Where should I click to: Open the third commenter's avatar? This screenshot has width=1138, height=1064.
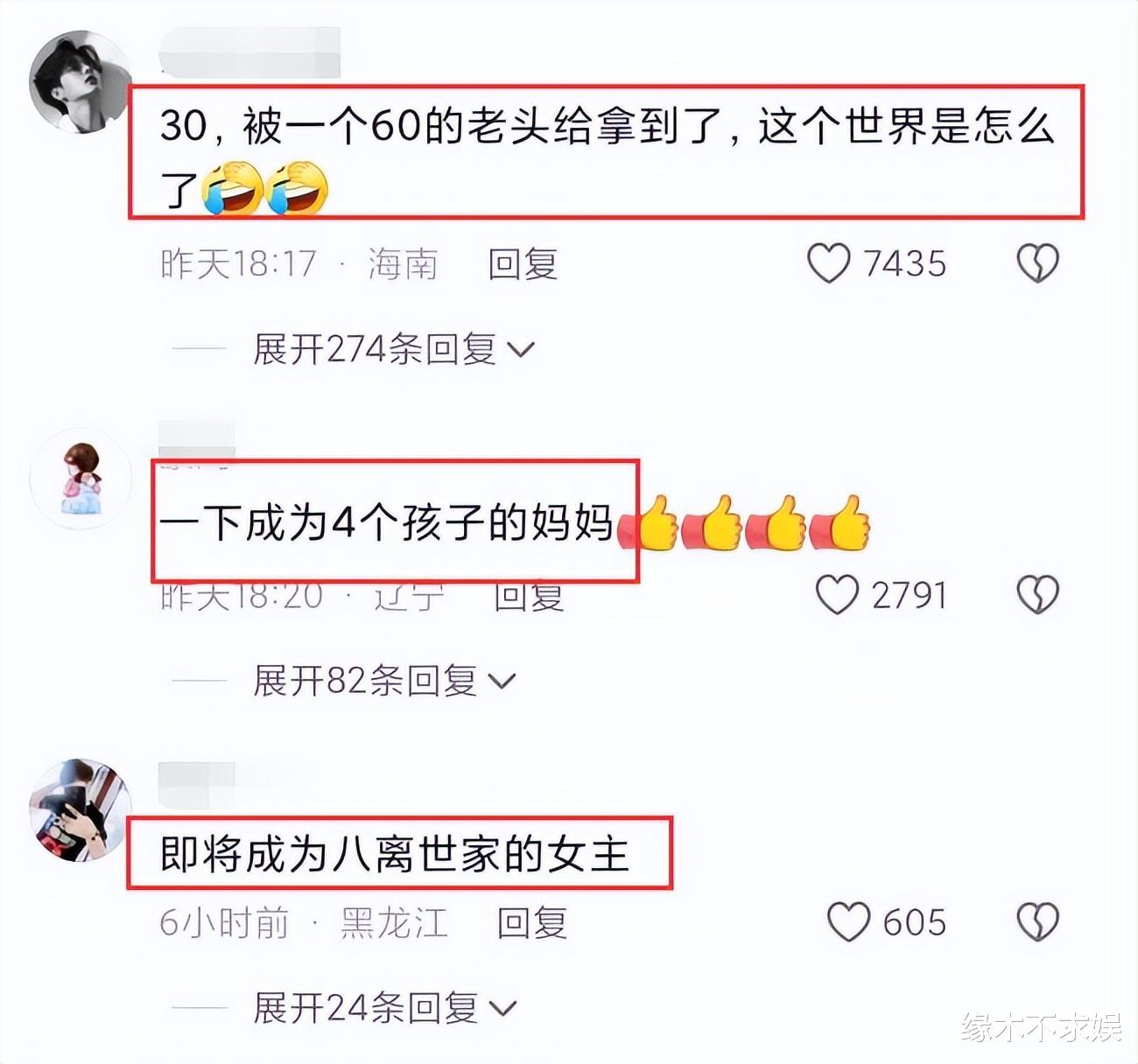pyautogui.click(x=80, y=810)
